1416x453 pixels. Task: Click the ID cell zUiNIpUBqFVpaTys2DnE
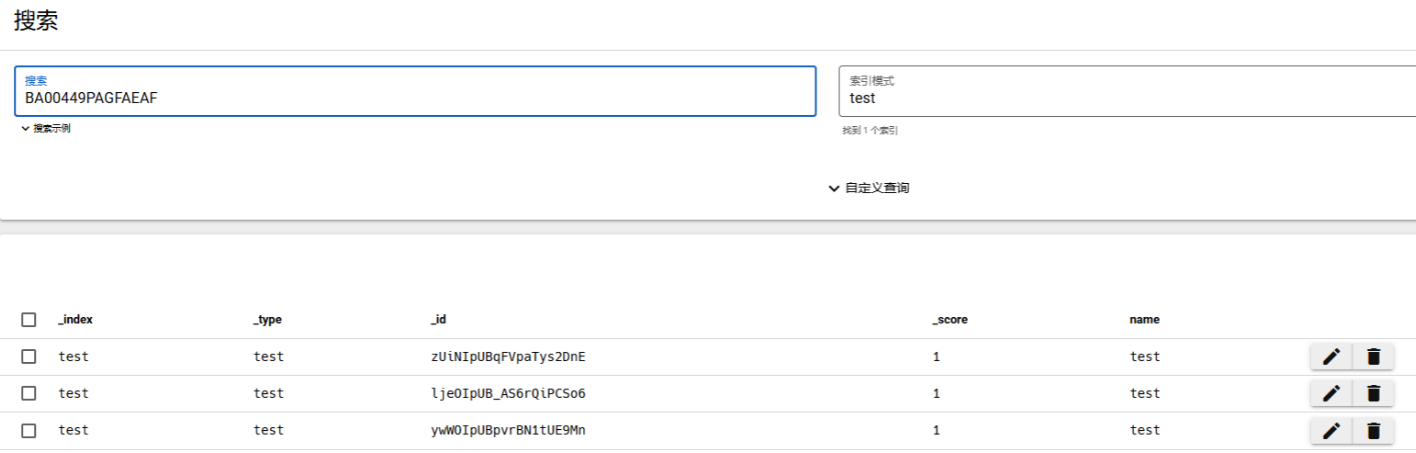tap(508, 357)
